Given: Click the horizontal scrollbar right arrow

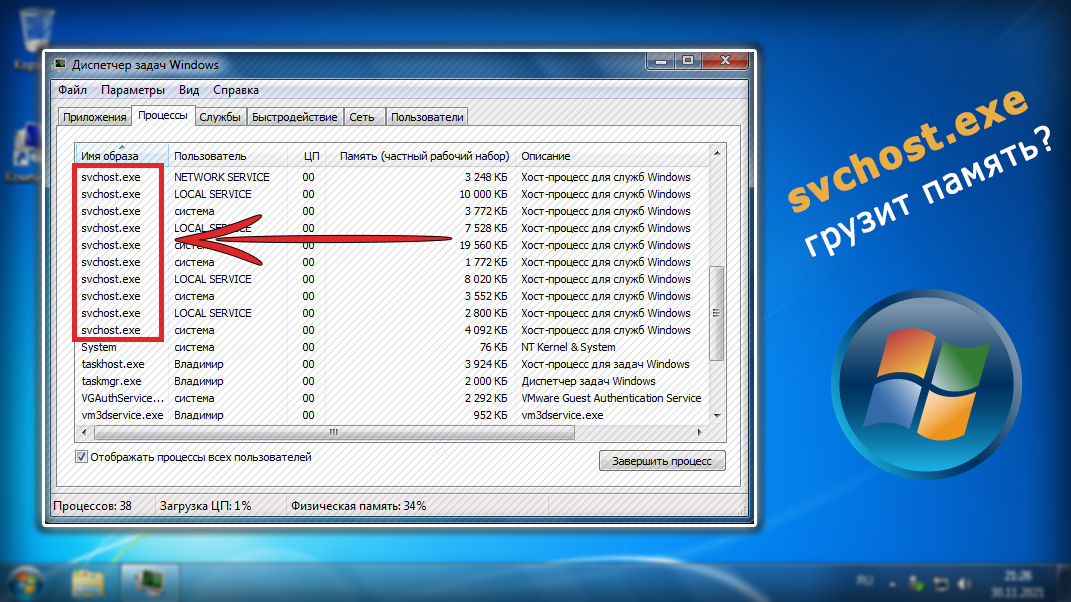Looking at the screenshot, I should [x=699, y=433].
